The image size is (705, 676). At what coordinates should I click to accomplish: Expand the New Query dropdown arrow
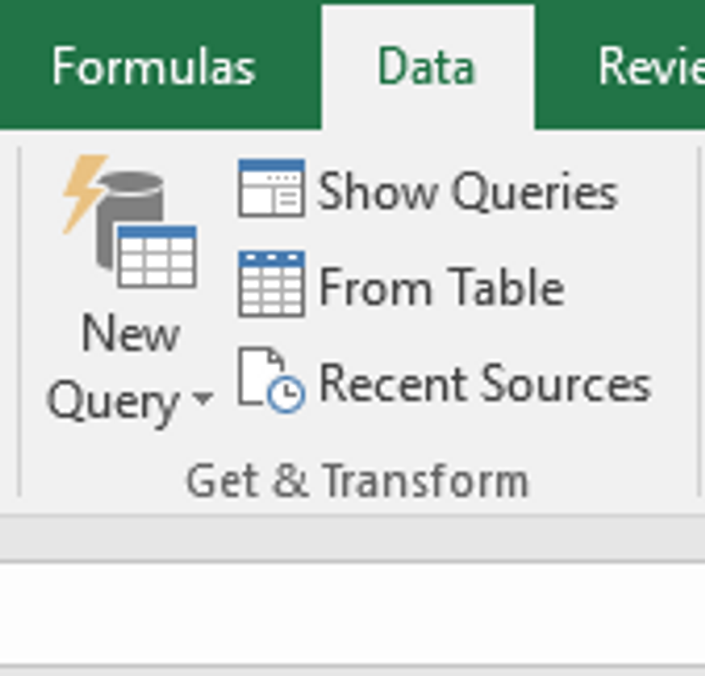pyautogui.click(x=203, y=398)
